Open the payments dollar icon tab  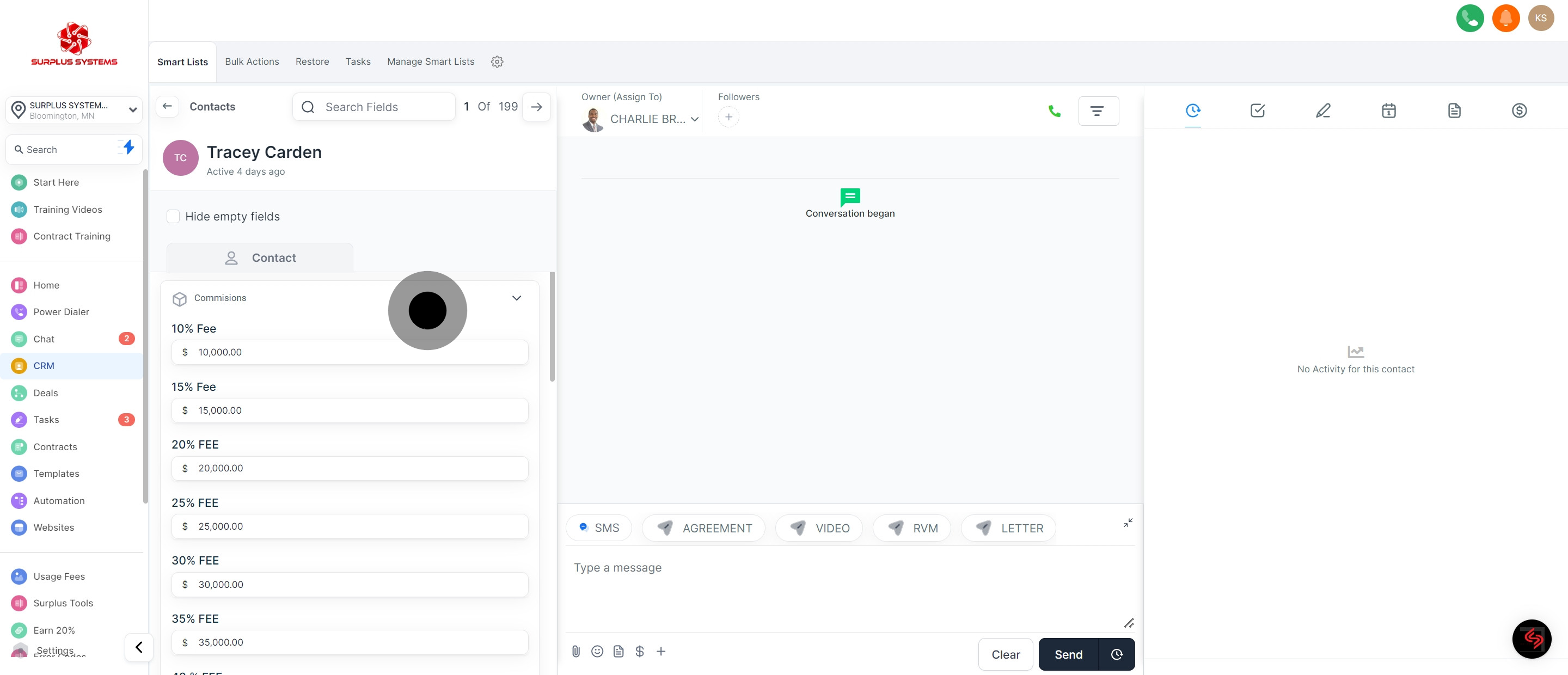click(x=1518, y=110)
